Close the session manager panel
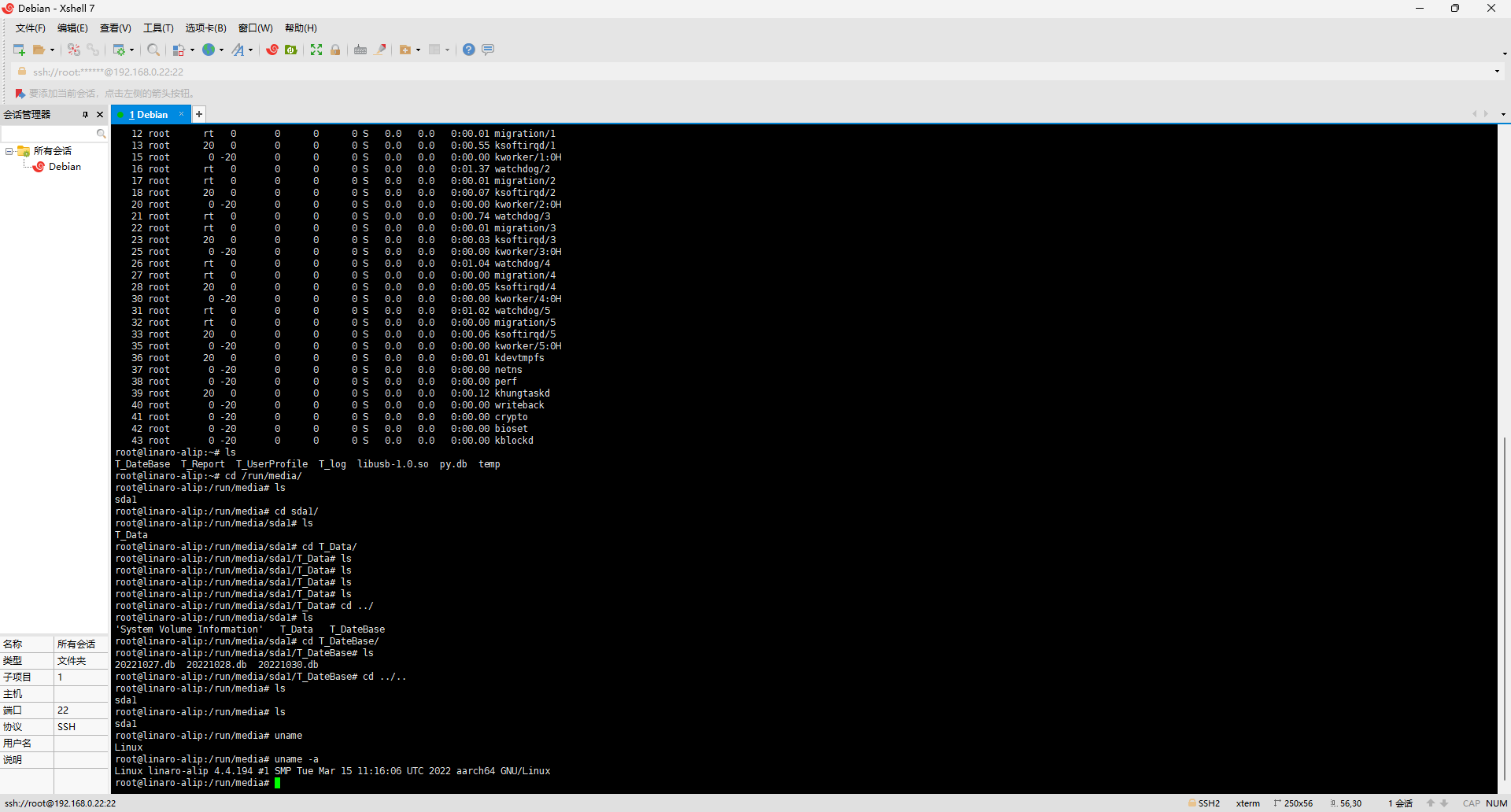1511x812 pixels. [x=100, y=115]
